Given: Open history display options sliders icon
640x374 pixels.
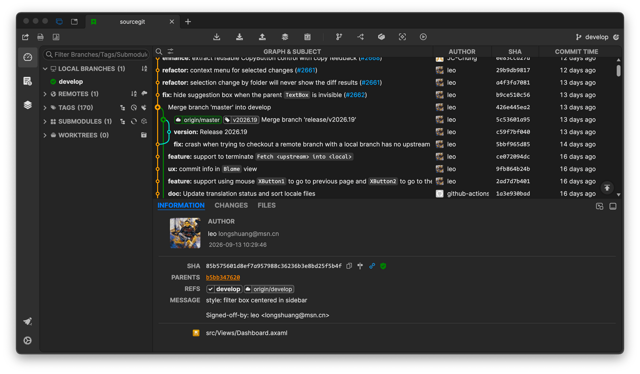Looking at the screenshot, I should pyautogui.click(x=171, y=51).
